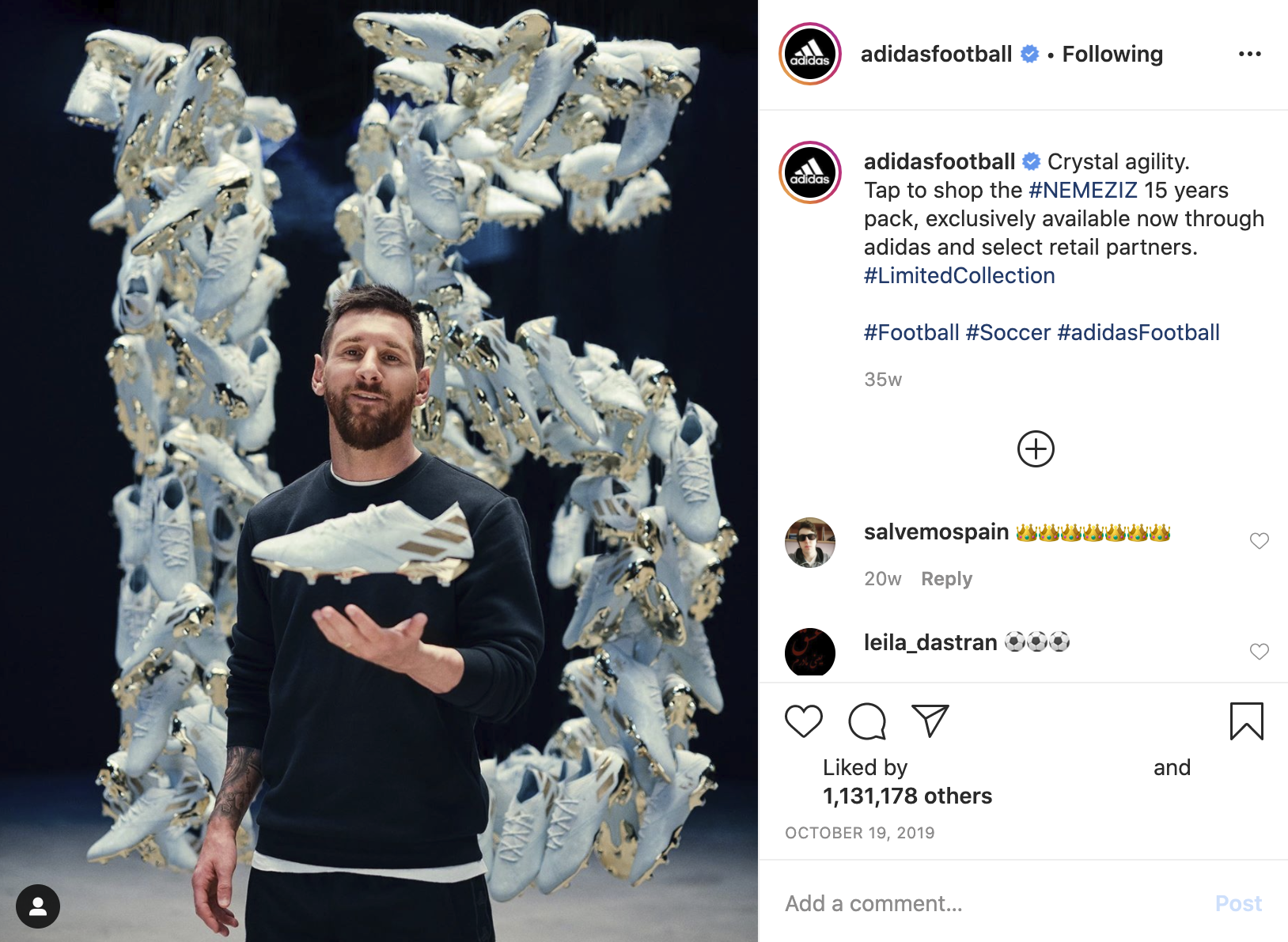Like the leila_dastran comment

[1260, 652]
